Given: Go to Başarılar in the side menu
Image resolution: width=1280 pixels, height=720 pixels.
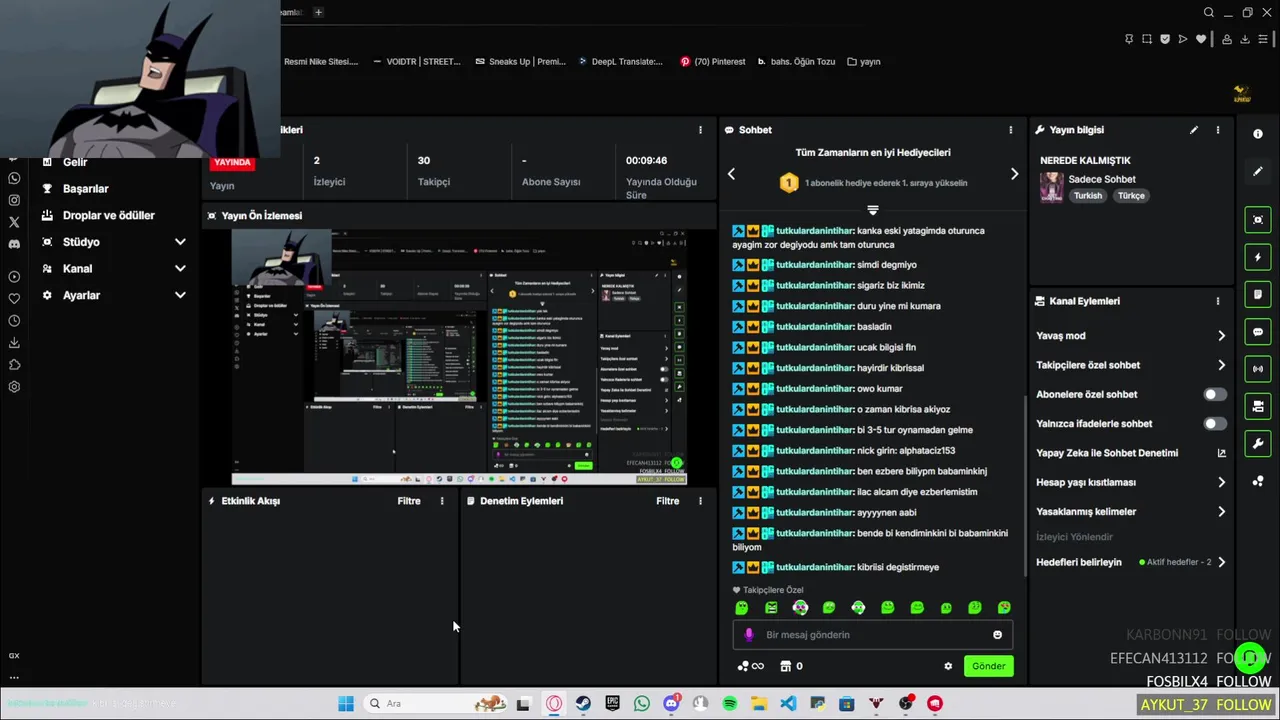Looking at the screenshot, I should [85, 188].
